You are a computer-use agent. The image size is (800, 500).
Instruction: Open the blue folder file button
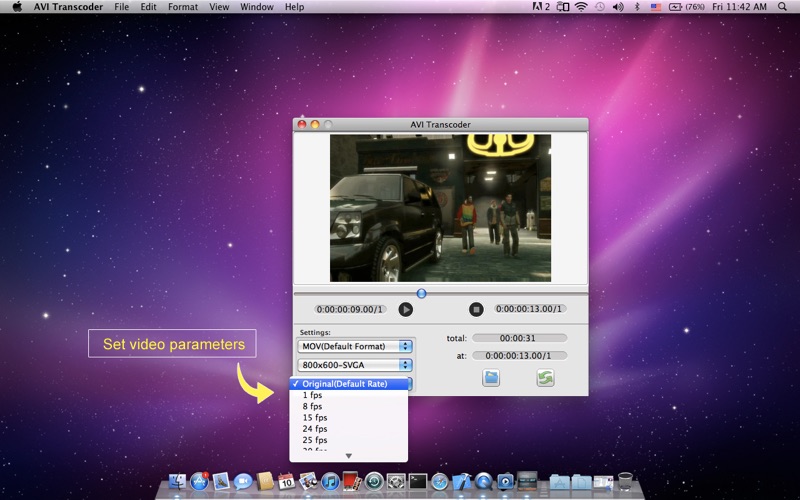(x=491, y=378)
